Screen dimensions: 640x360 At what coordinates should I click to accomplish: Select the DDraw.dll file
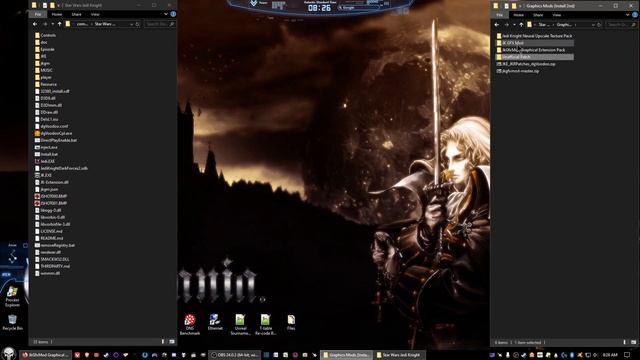click(x=47, y=112)
